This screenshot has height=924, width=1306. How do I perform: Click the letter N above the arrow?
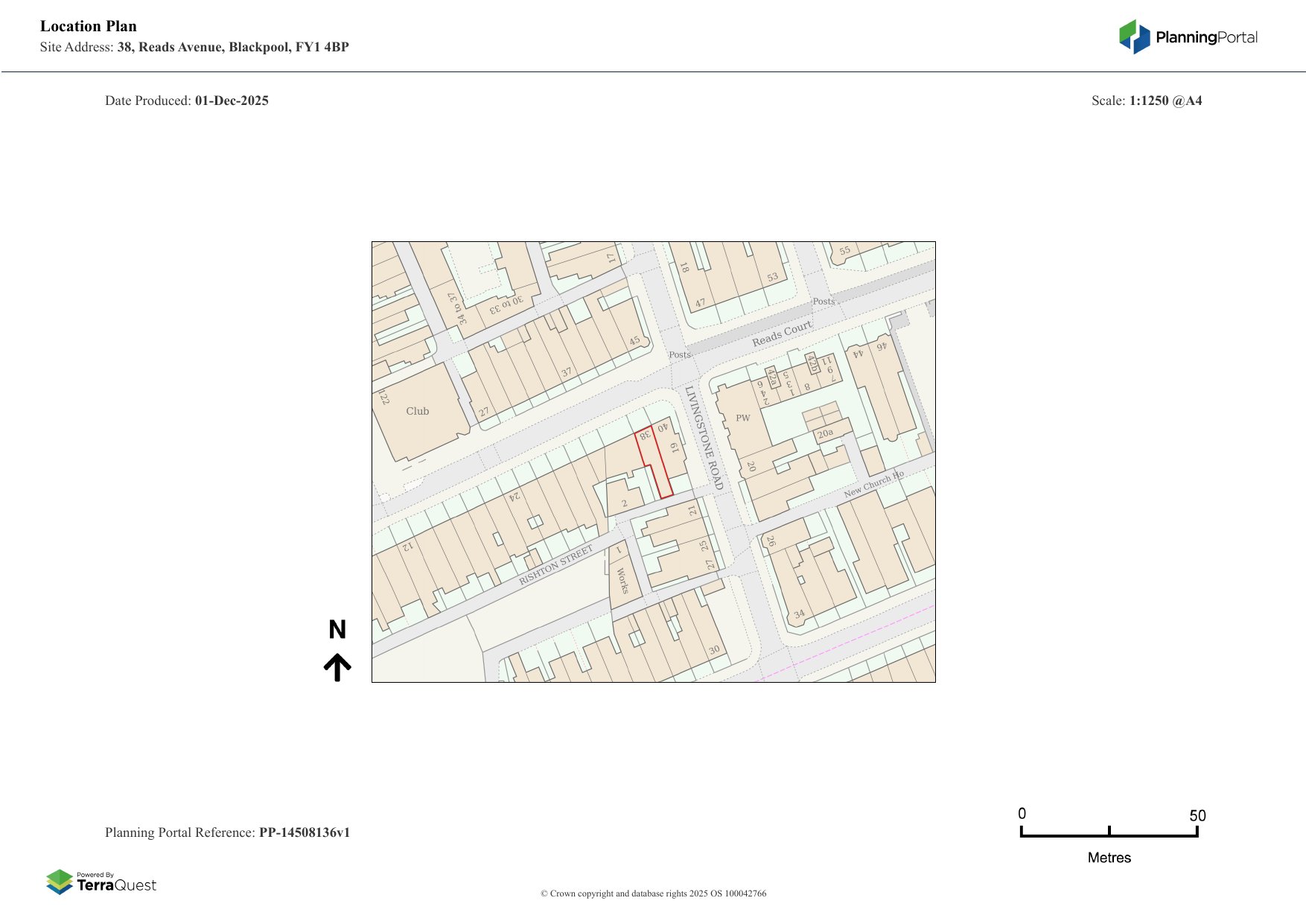point(337,630)
